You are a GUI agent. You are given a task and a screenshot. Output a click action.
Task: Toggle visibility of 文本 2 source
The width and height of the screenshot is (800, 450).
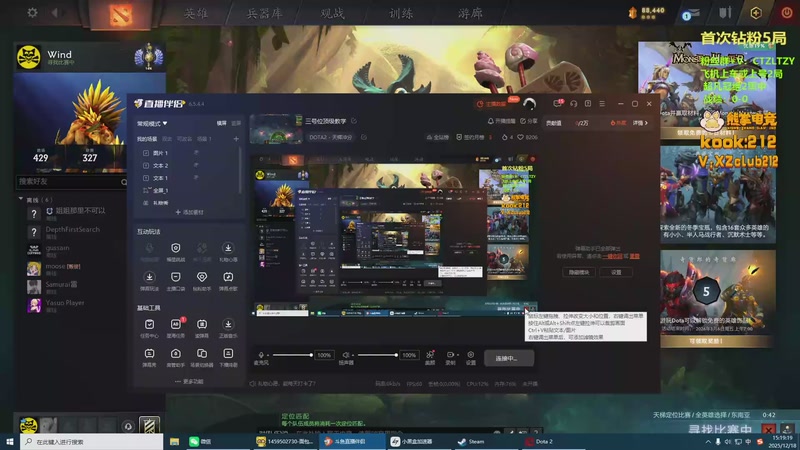(196, 165)
